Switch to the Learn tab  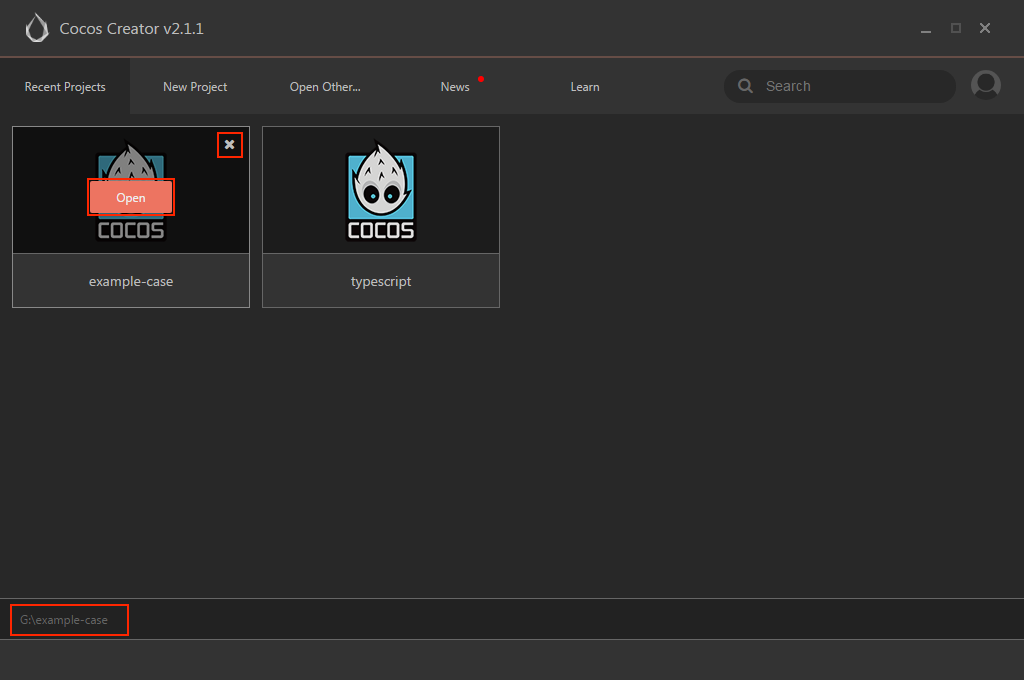[x=584, y=86]
